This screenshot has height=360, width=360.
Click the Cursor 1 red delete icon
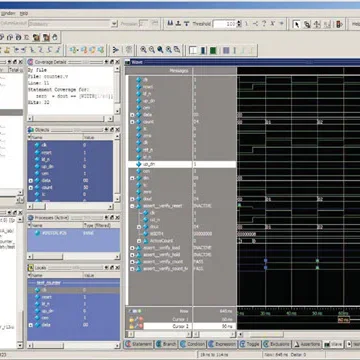(x=141, y=319)
